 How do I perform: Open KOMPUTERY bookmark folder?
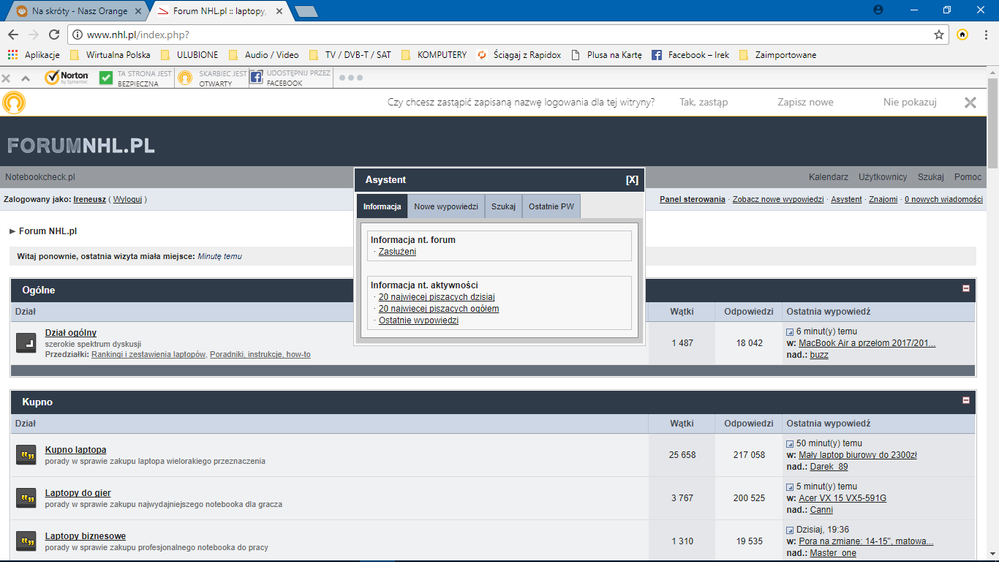pos(434,55)
